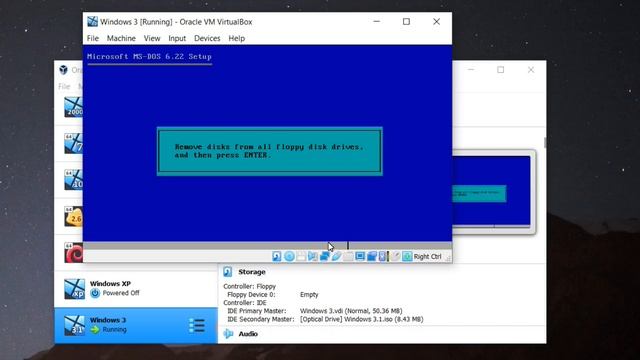Click the shared folders status icon
The width and height of the screenshot is (640, 360).
(348, 256)
